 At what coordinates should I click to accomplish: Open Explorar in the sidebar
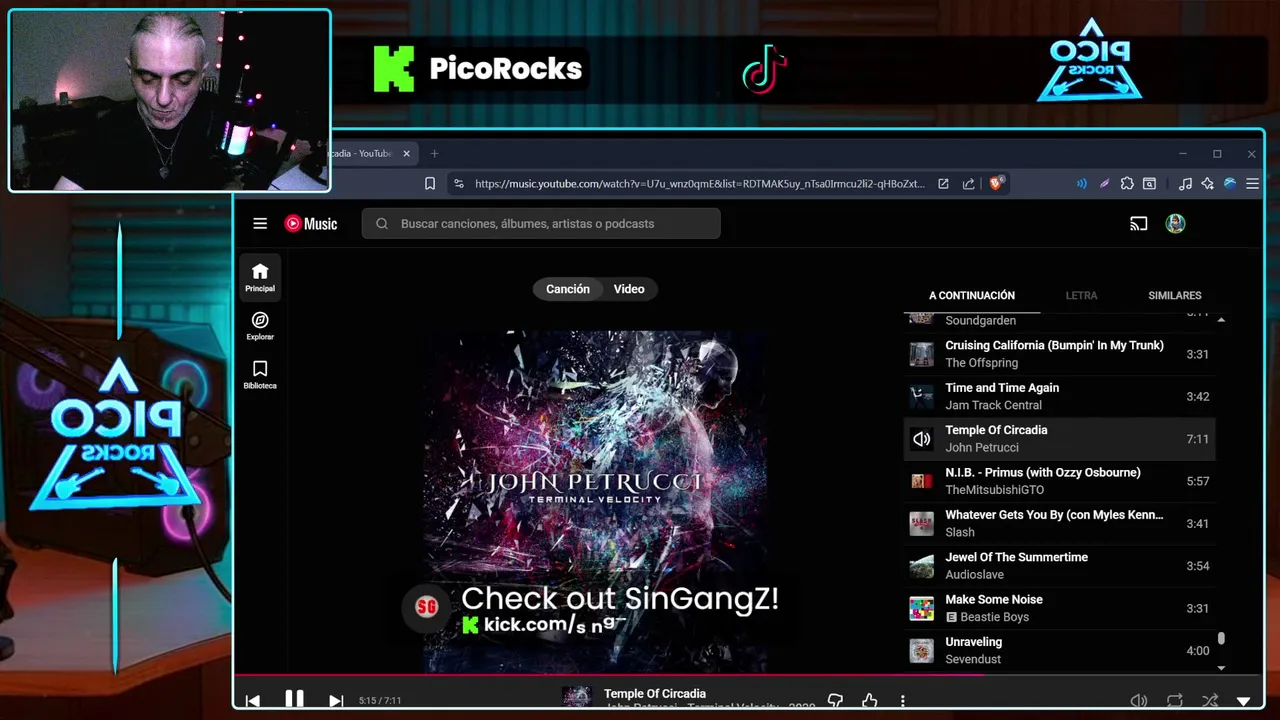click(x=260, y=326)
